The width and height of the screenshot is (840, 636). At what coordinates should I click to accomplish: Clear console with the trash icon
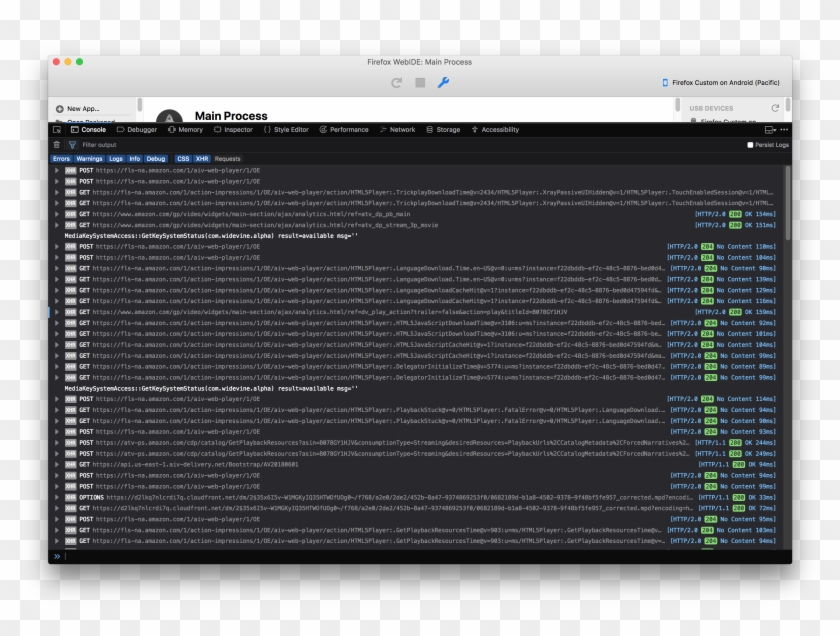[57, 145]
